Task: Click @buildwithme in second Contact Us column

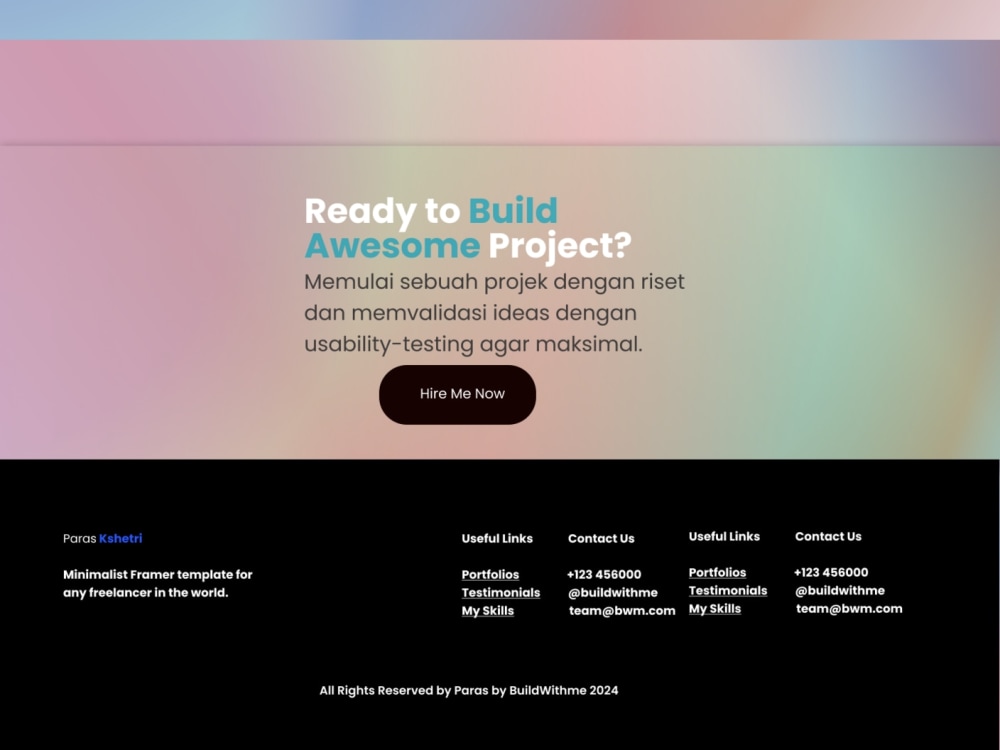Action: [840, 591]
